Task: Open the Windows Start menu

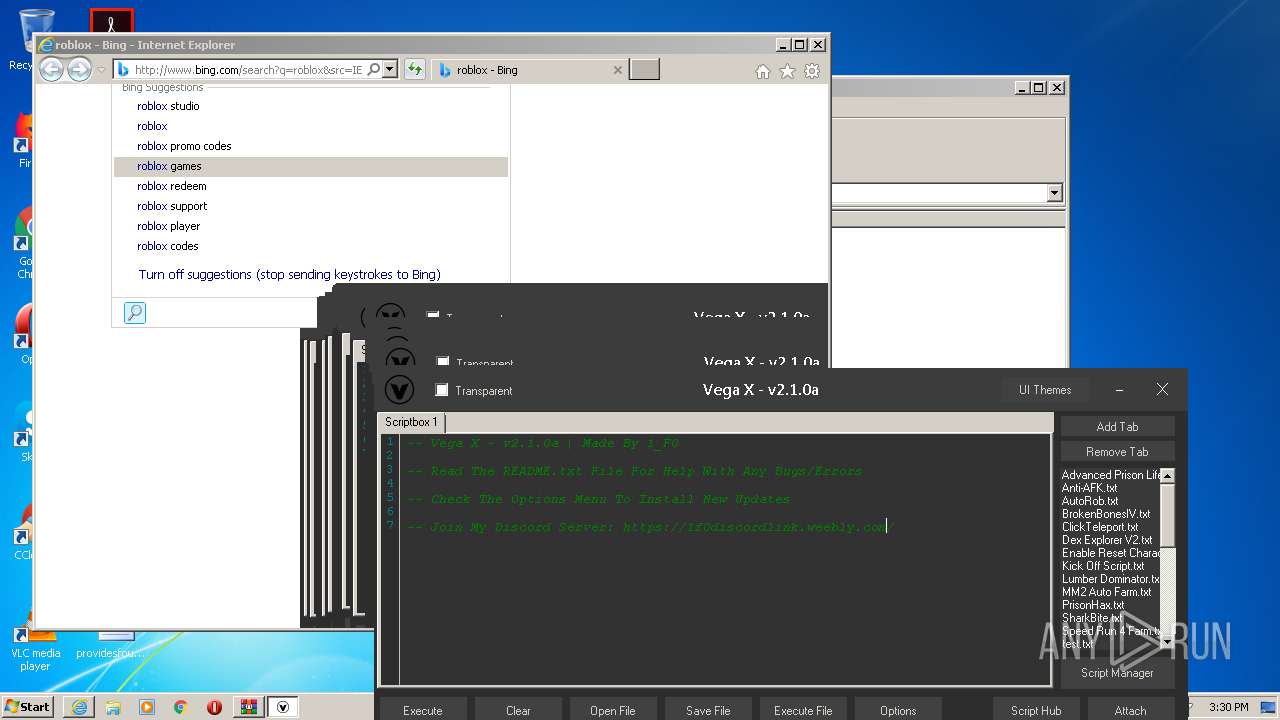Action: 27,706
